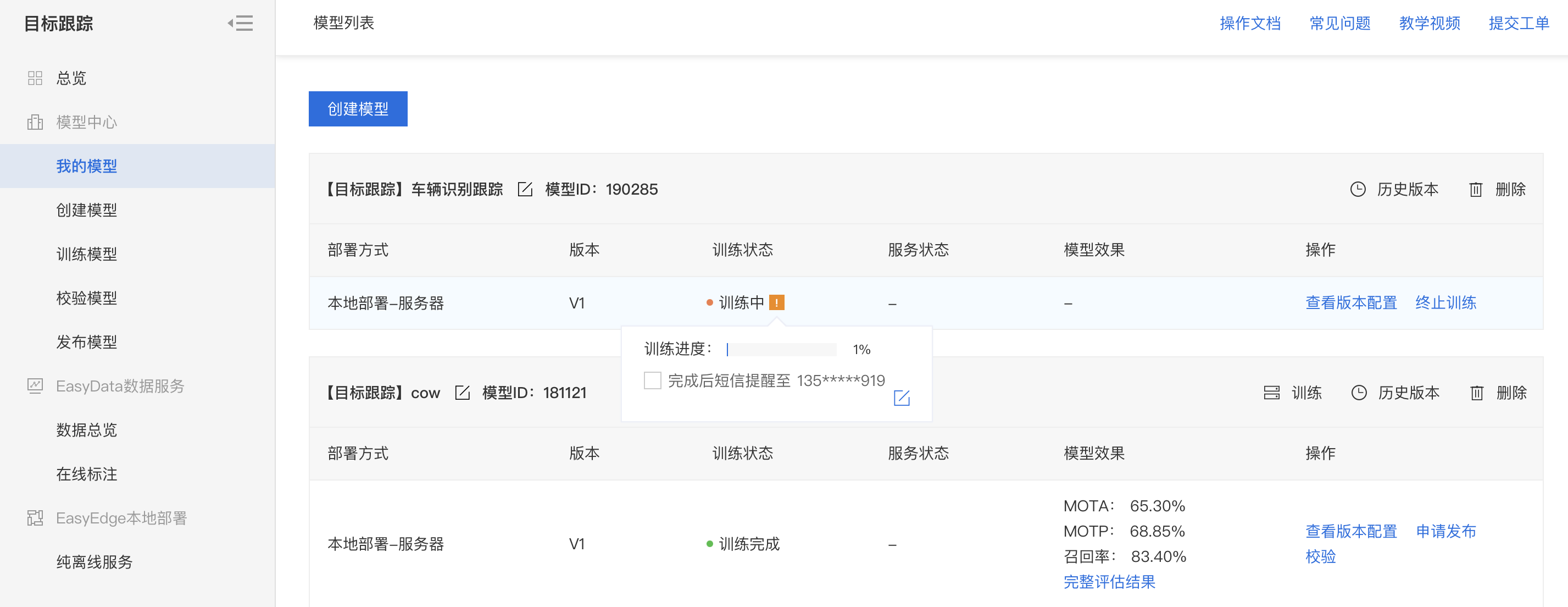This screenshot has height=607, width=1568.
Task: Click the 创建模型 blue button
Action: point(358,109)
